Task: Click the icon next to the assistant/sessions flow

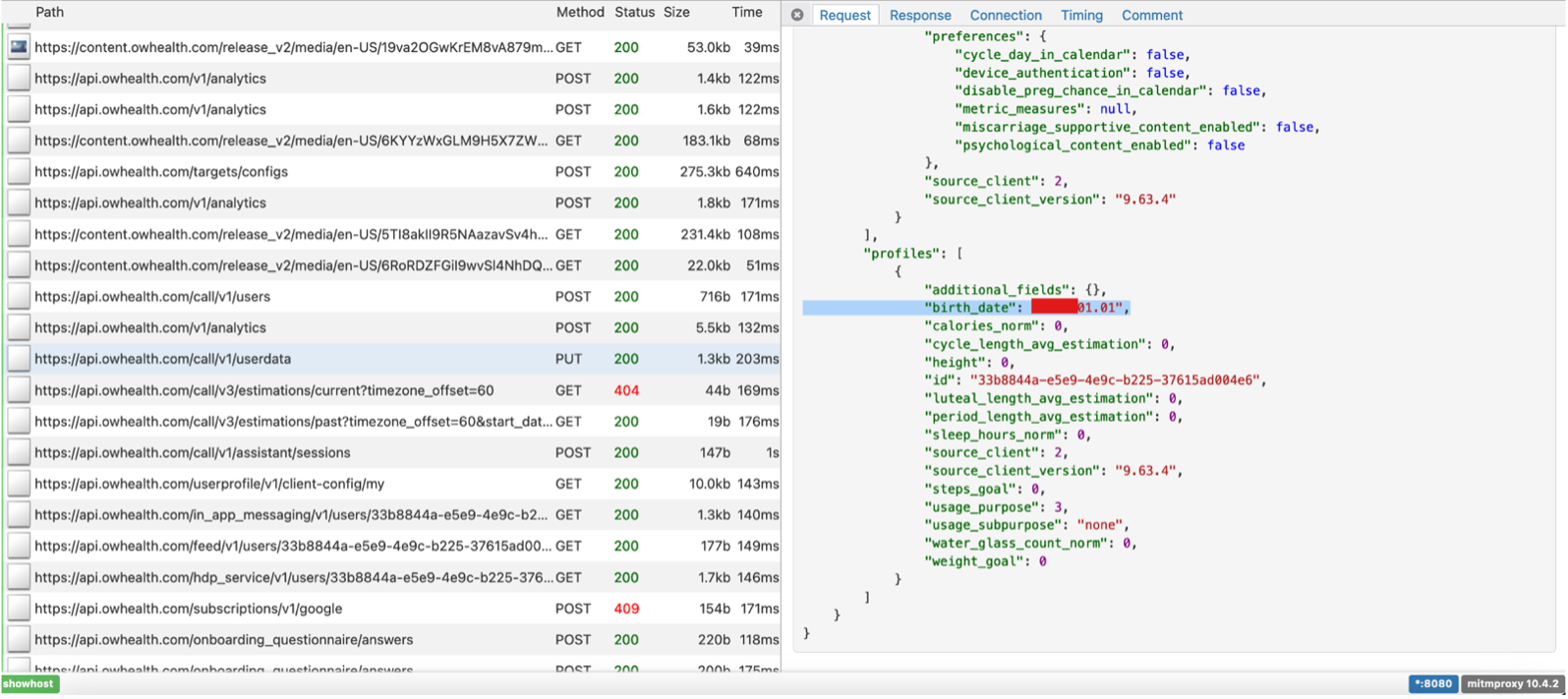Action: pos(19,453)
